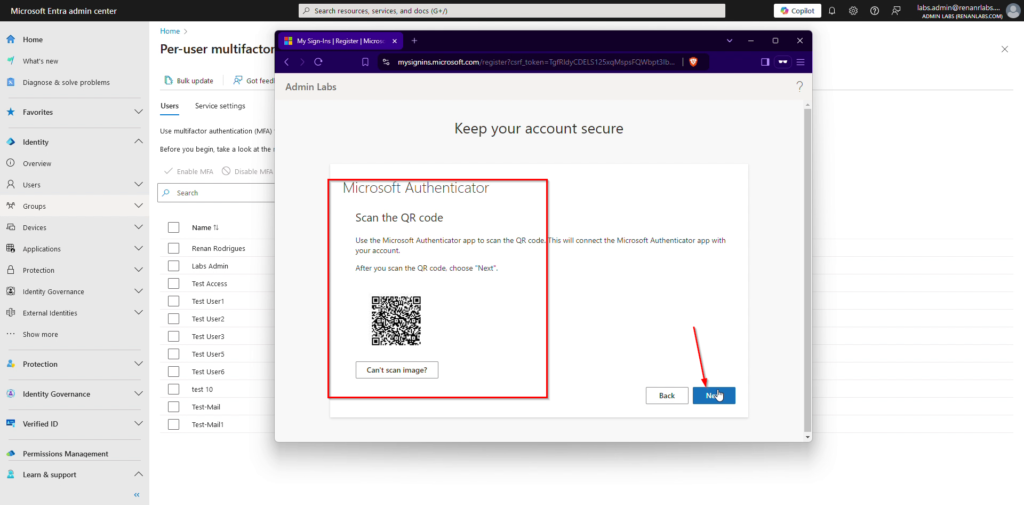Expand the Users submenu chevron

(x=138, y=185)
